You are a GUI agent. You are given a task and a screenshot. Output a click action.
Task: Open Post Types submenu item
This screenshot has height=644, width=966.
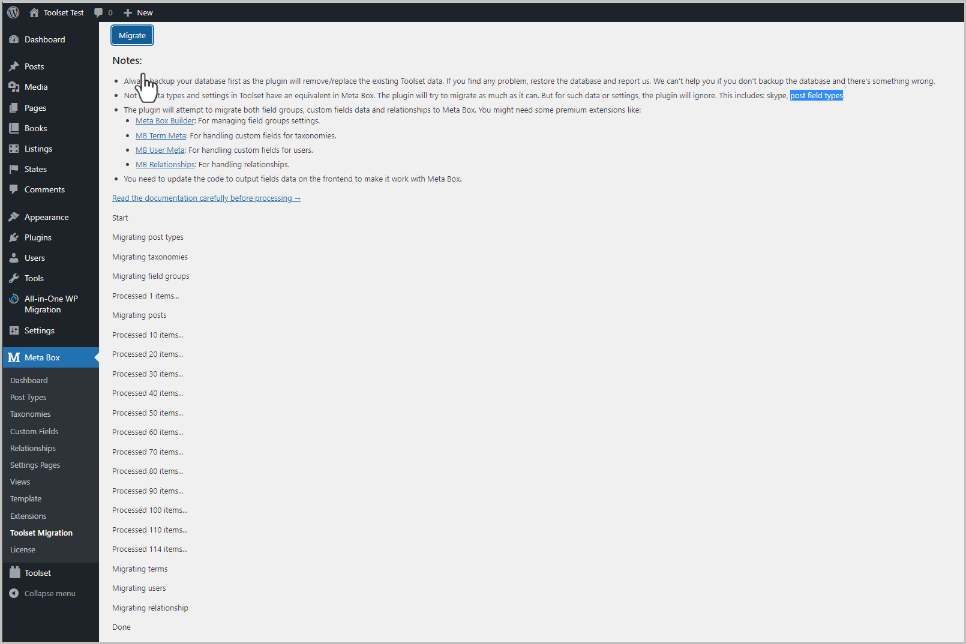coord(28,397)
